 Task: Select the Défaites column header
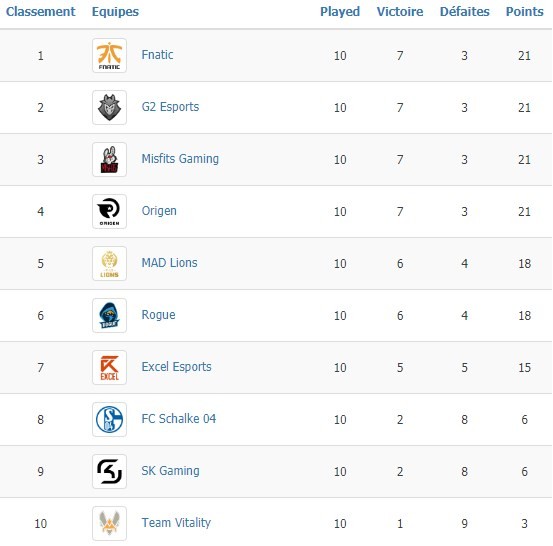tap(464, 12)
